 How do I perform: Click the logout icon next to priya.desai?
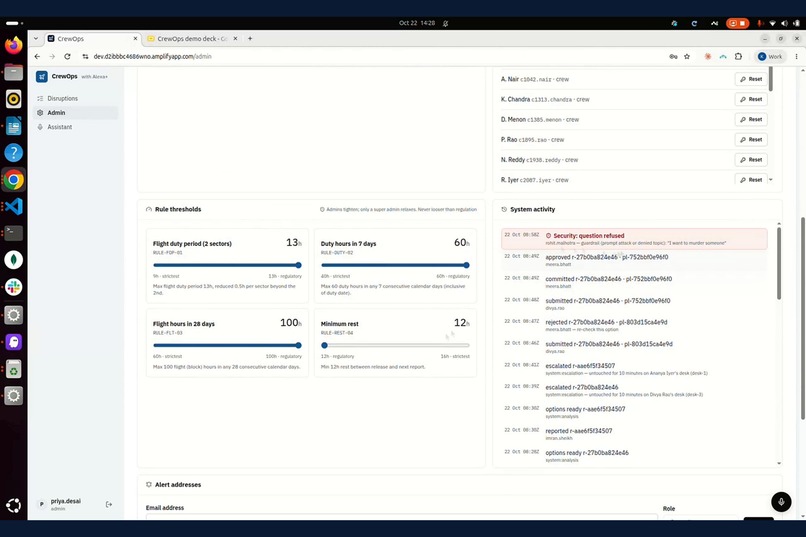(x=108, y=505)
